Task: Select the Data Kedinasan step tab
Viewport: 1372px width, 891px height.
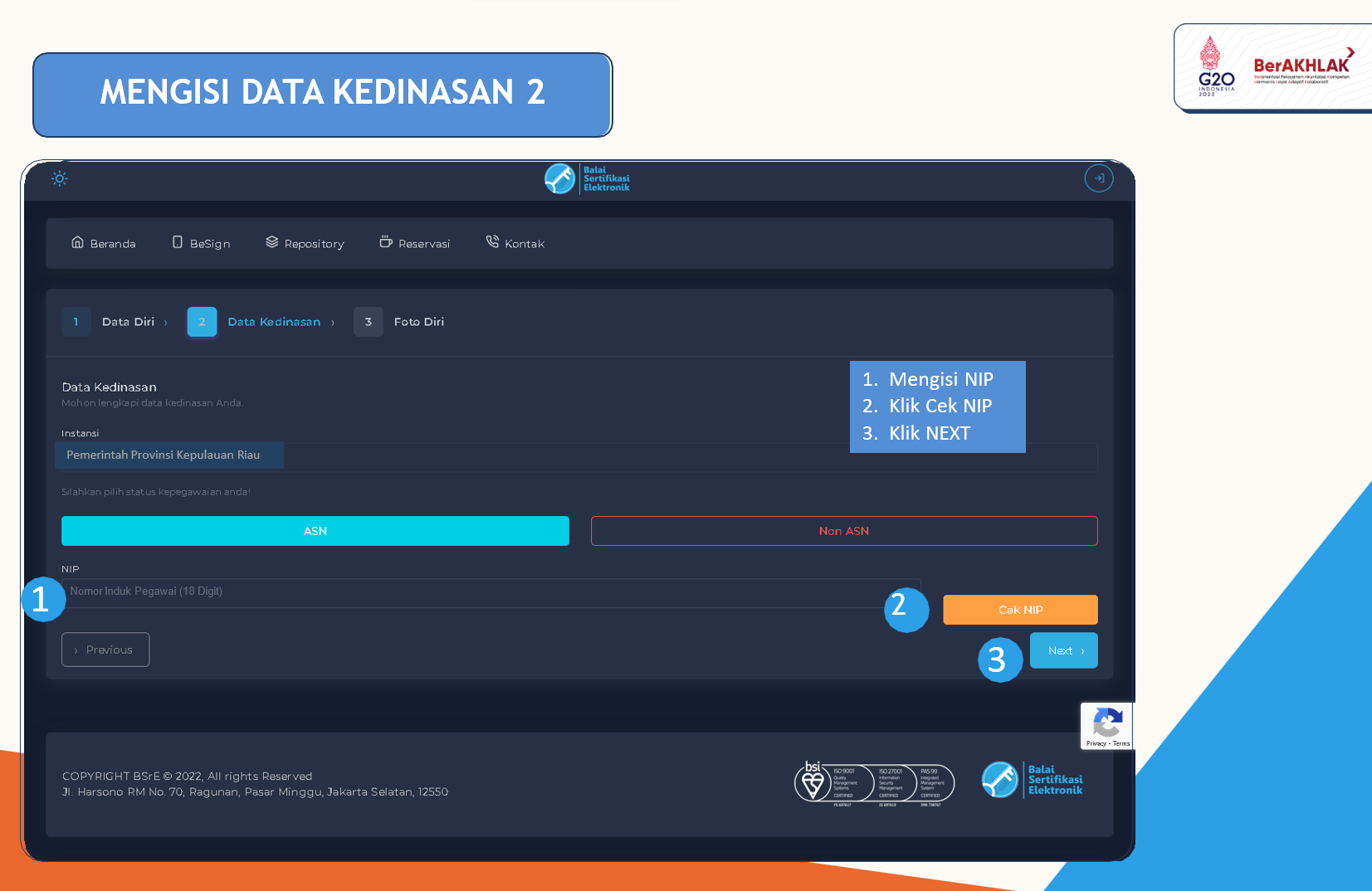Action: 261,322
